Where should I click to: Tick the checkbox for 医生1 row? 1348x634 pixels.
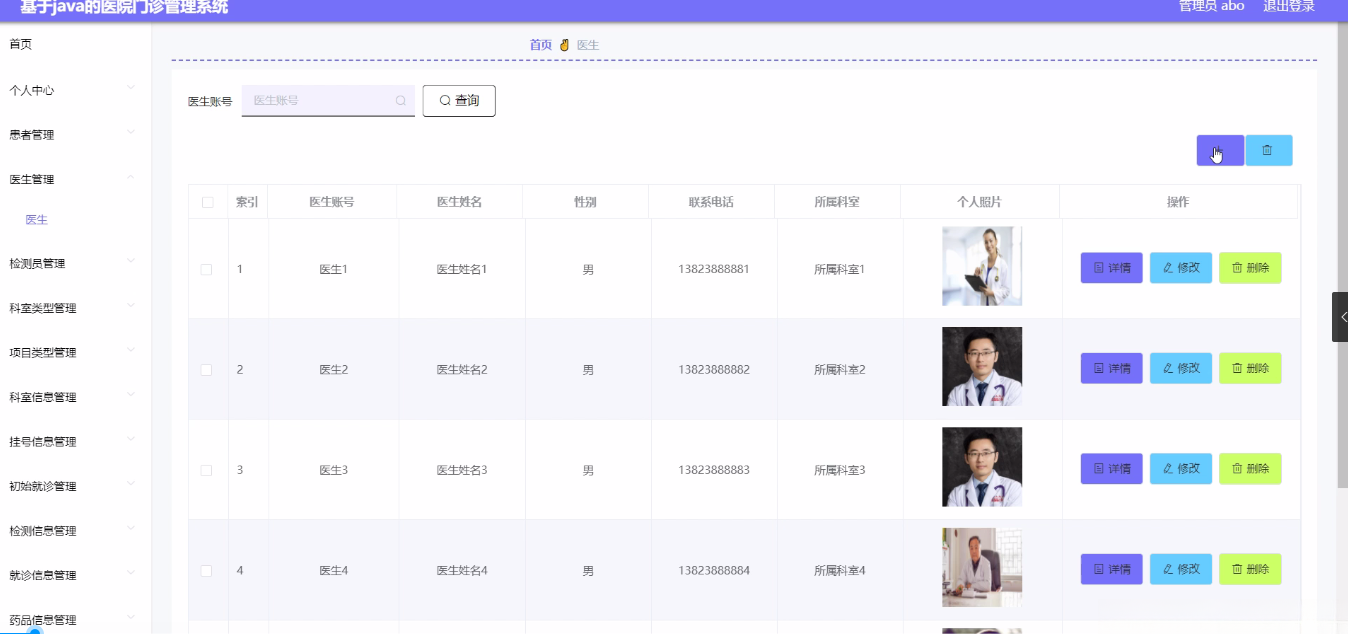pyautogui.click(x=206, y=270)
